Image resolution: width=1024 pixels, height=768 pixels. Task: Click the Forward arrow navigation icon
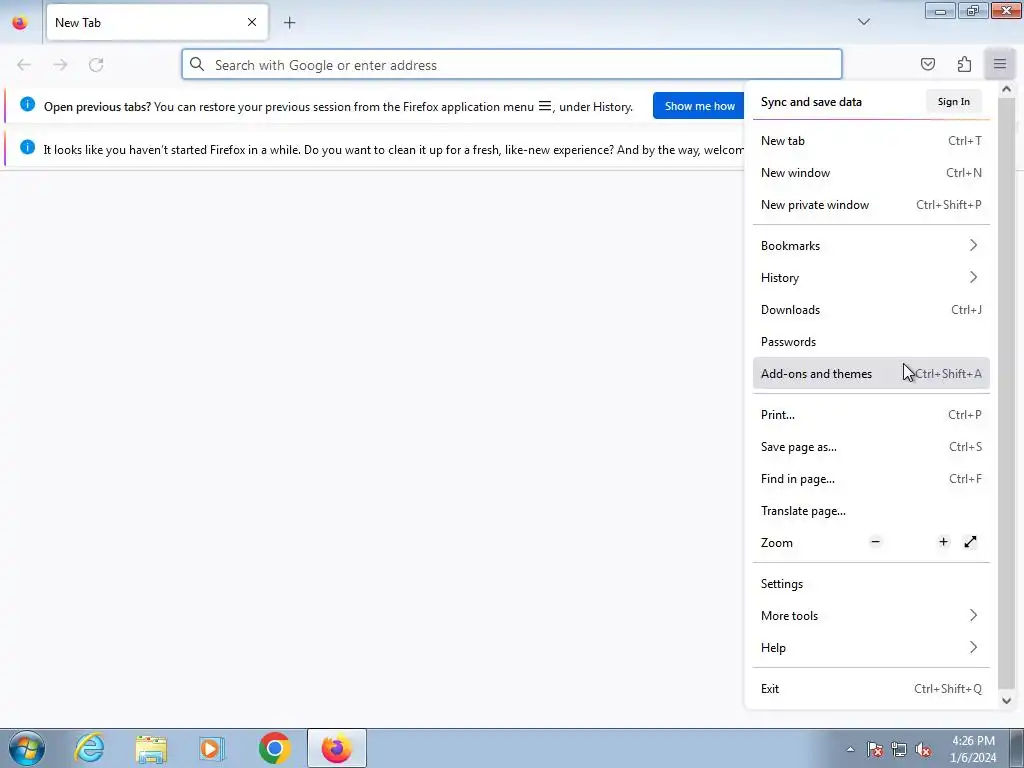[60, 65]
